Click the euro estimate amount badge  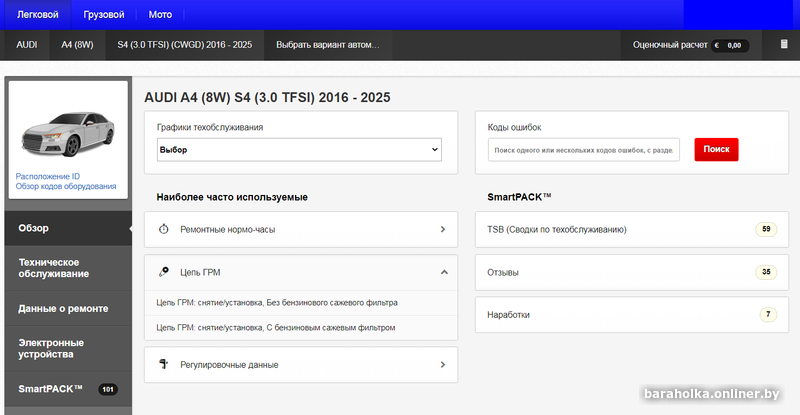coord(730,45)
